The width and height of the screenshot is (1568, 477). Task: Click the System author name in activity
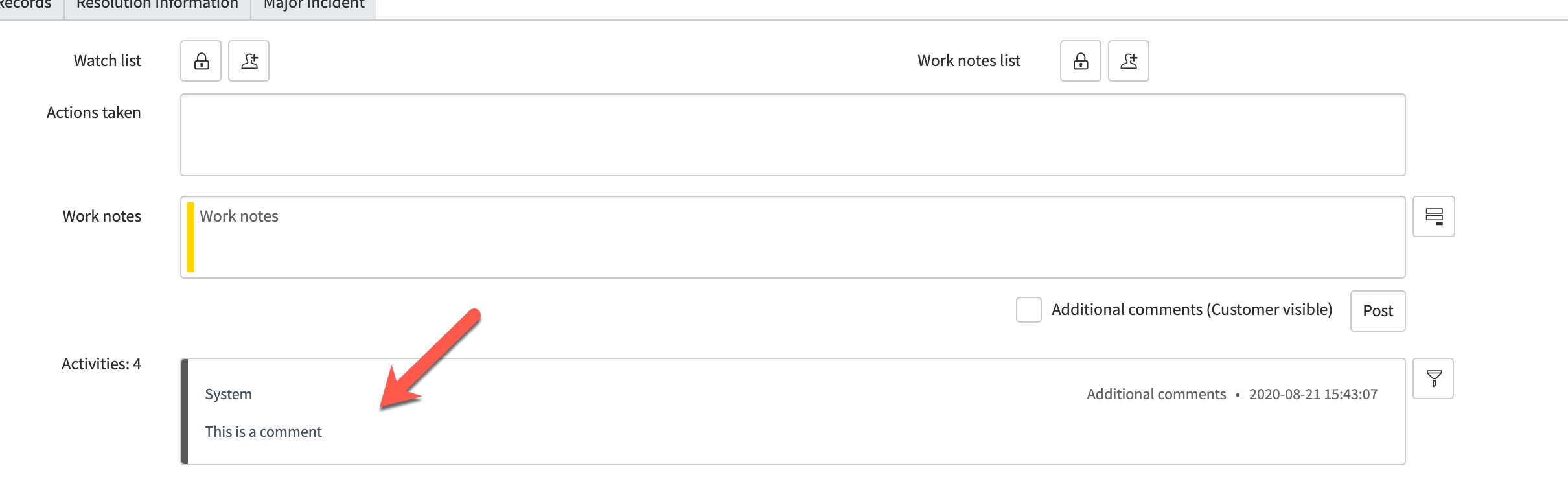pyautogui.click(x=228, y=394)
